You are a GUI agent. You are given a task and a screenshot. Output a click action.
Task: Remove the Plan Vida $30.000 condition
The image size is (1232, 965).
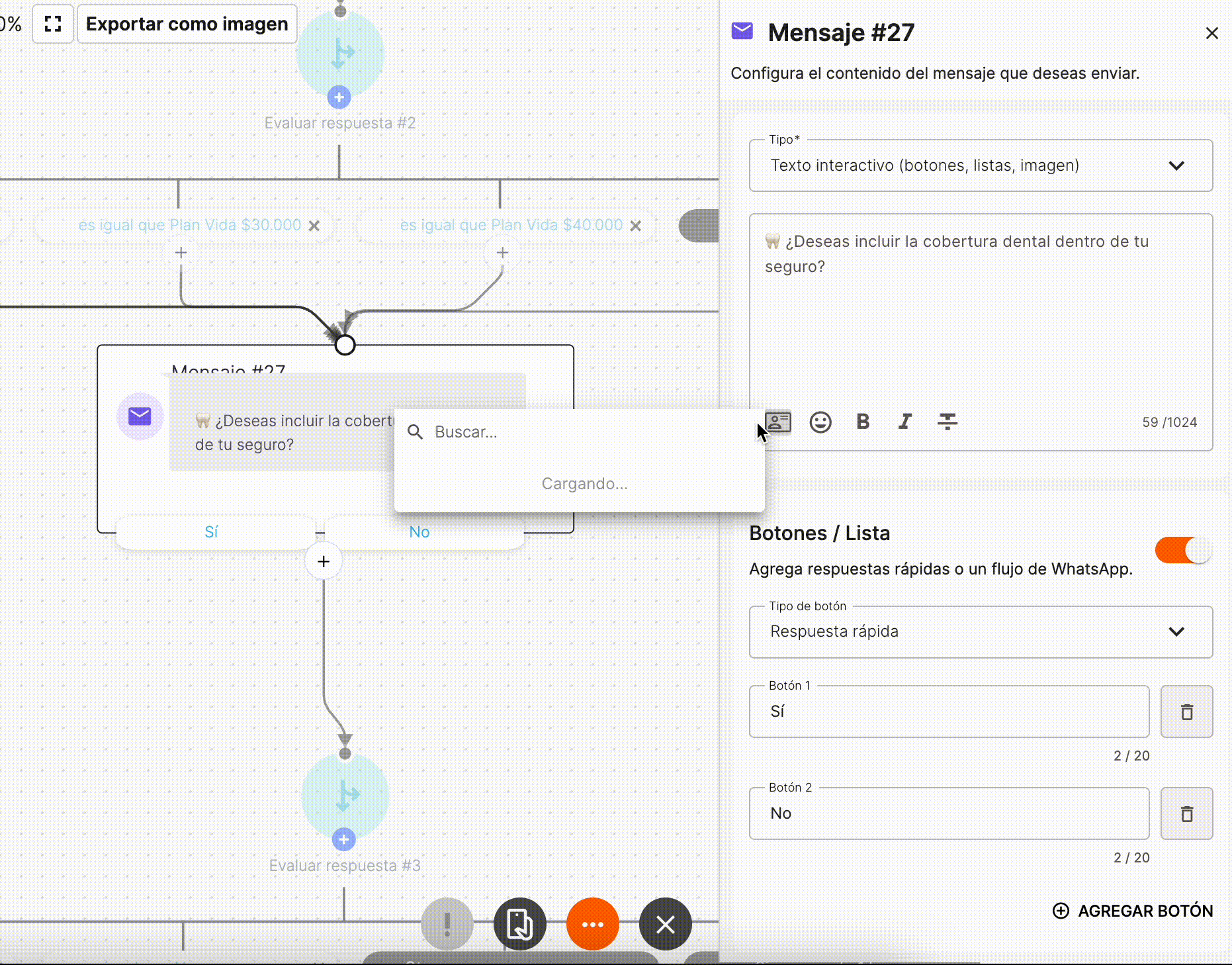pos(314,226)
